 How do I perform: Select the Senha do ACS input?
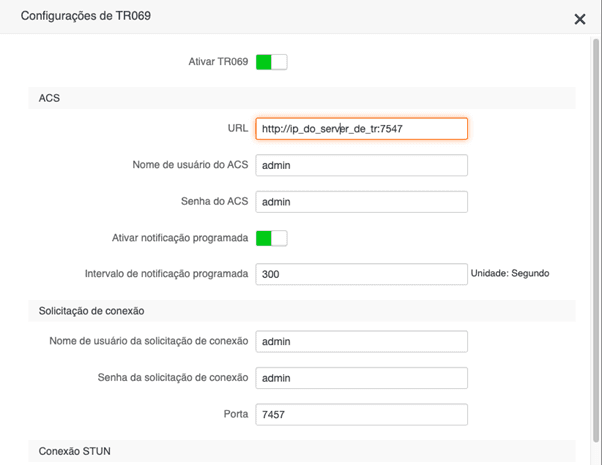361,202
